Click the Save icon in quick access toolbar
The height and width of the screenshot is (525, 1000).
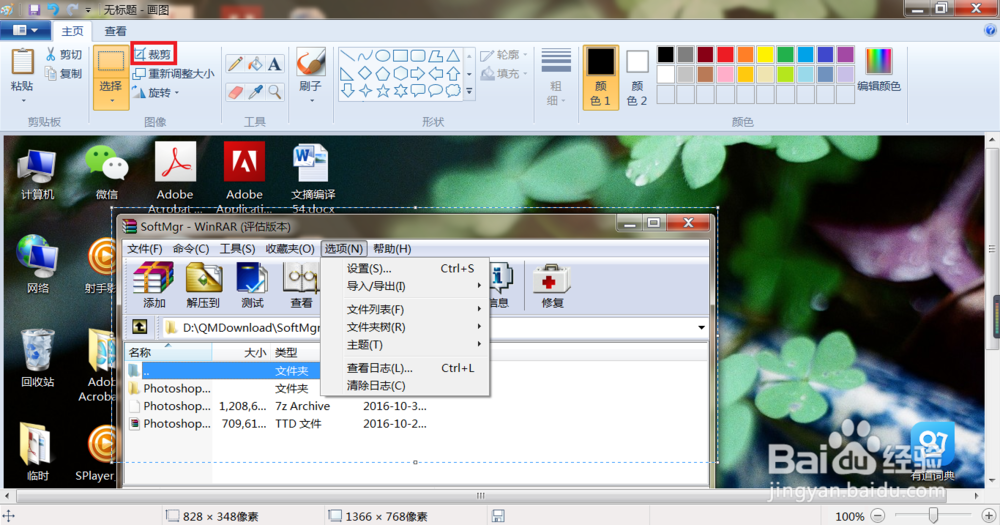(x=34, y=10)
